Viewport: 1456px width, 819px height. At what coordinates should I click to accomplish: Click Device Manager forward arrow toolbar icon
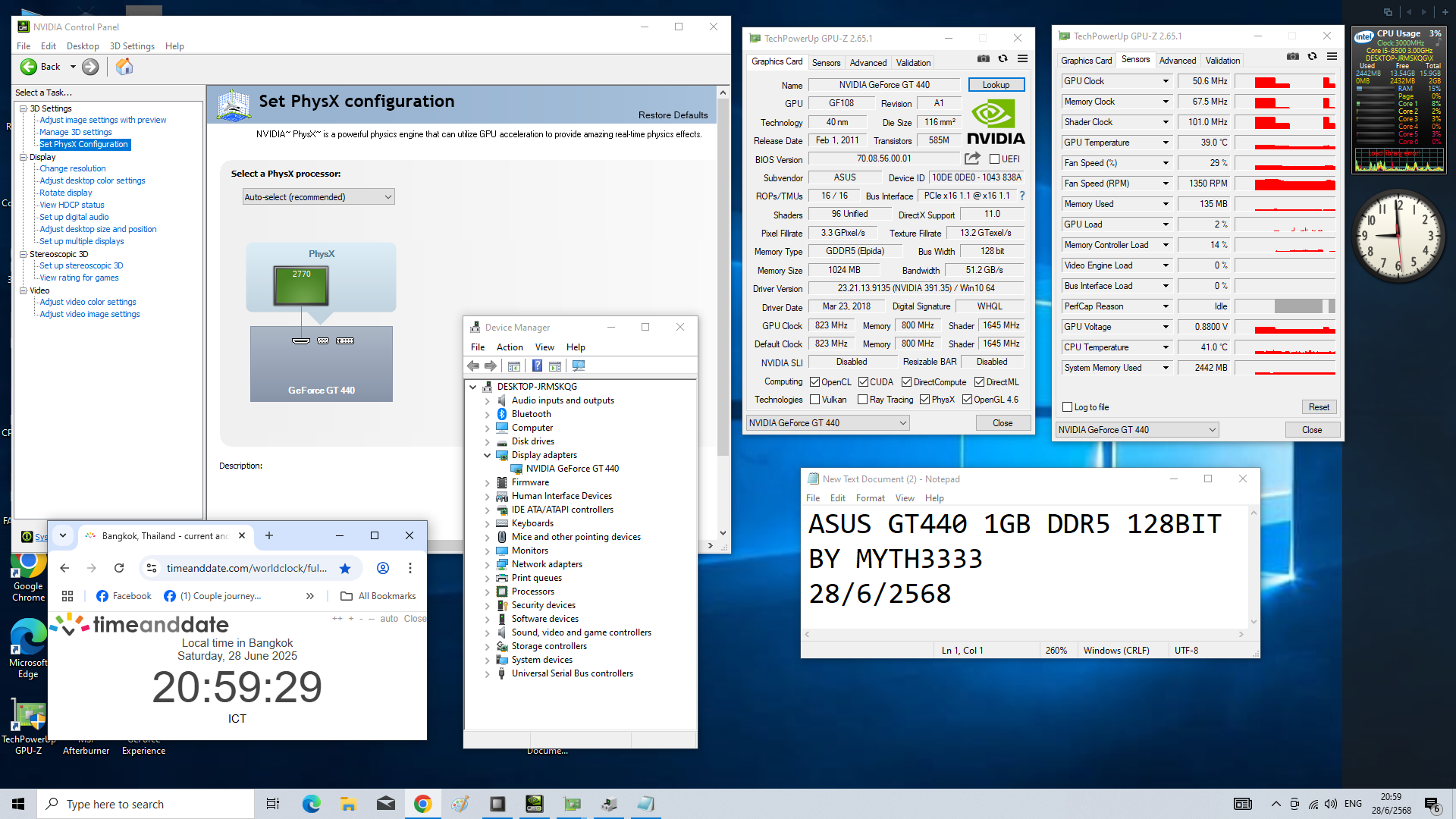[491, 366]
